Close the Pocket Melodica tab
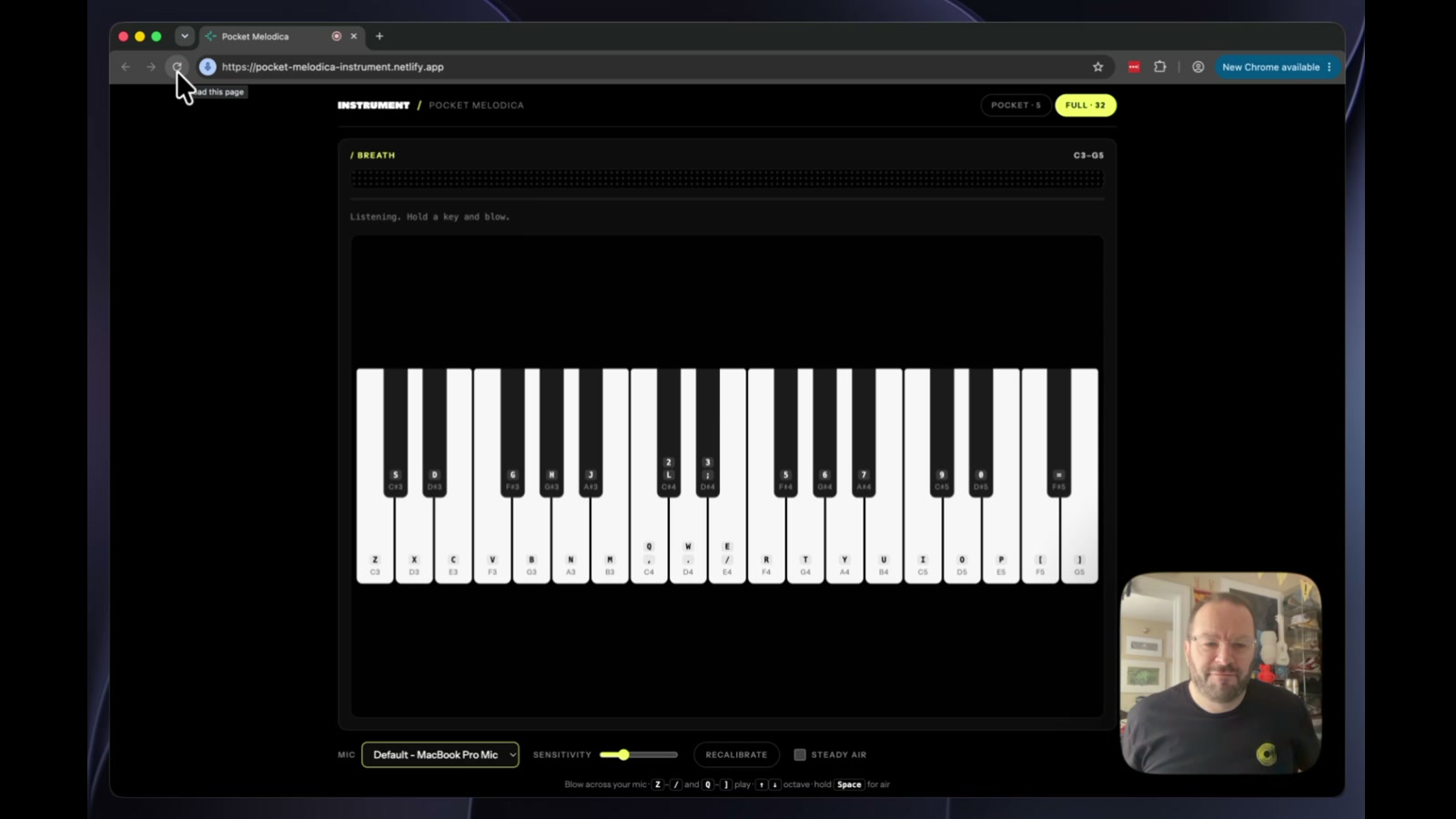Image resolution: width=1456 pixels, height=819 pixels. (354, 36)
